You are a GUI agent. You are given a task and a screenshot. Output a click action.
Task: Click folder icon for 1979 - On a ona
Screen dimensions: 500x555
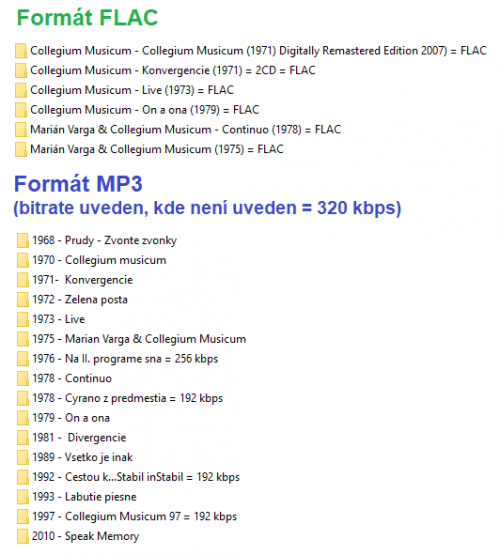(x=23, y=418)
